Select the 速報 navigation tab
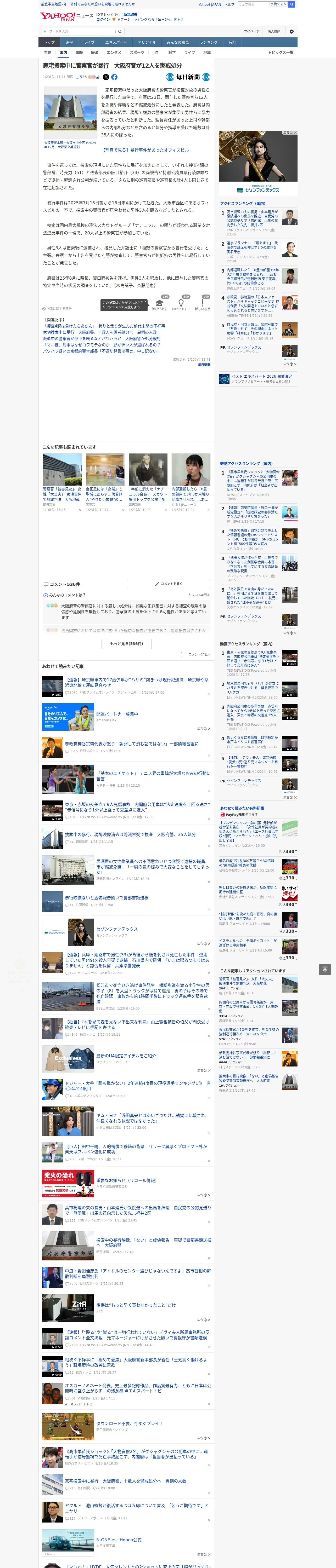Image resolution: width=336 pixels, height=1568 pixels. click(69, 43)
